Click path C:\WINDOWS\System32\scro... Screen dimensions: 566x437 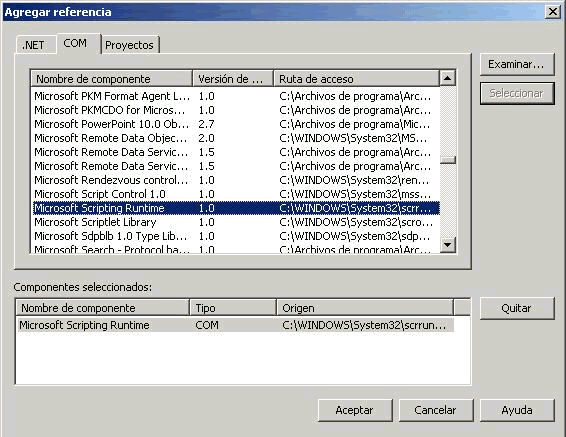coord(356,222)
